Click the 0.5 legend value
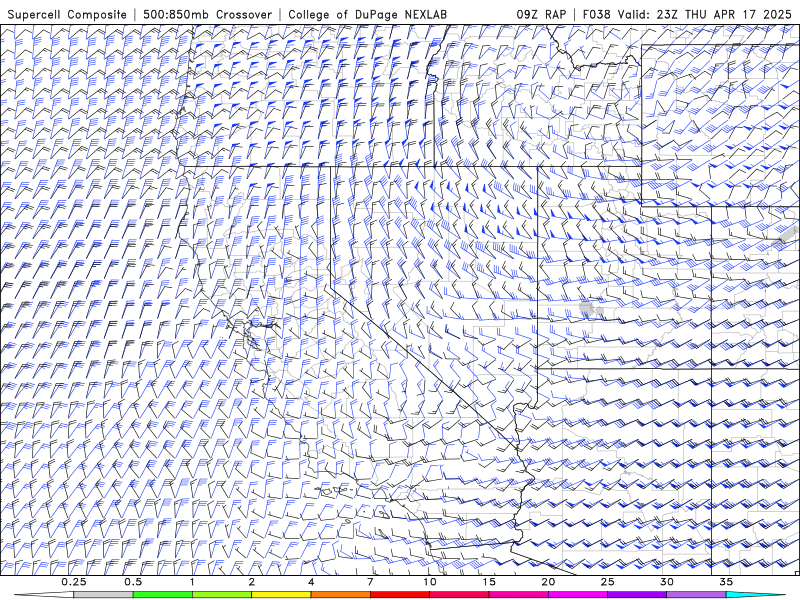800x600 pixels. (x=133, y=582)
